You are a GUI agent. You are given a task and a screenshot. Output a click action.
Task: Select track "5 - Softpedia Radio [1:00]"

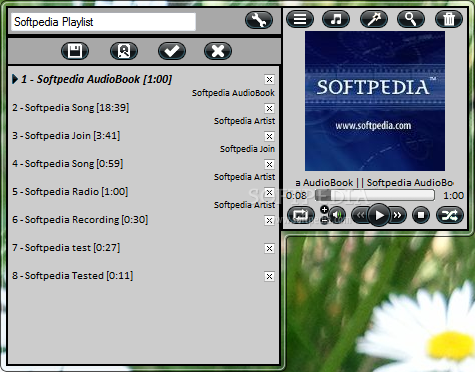(70, 192)
